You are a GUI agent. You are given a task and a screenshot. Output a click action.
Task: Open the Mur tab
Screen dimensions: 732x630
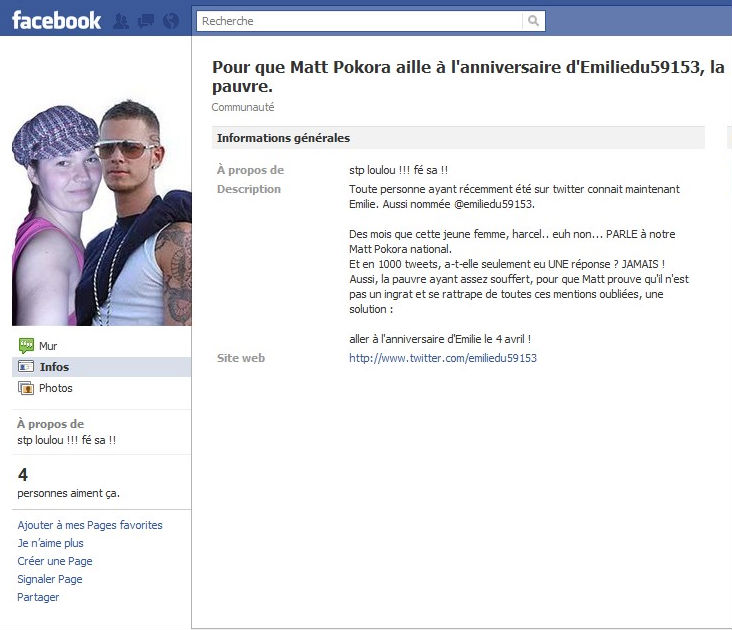pyautogui.click(x=101, y=346)
